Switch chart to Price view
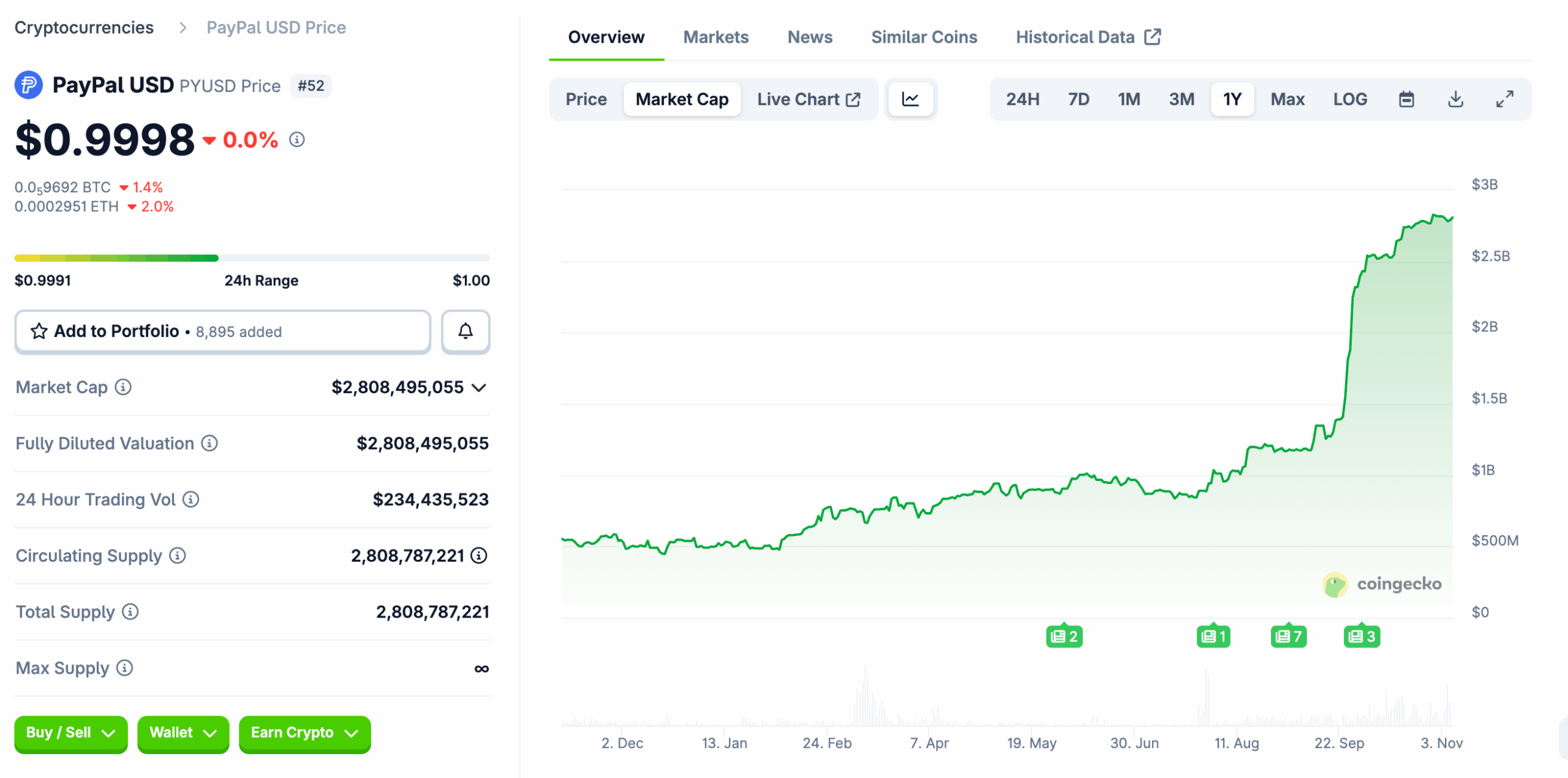 click(x=586, y=99)
